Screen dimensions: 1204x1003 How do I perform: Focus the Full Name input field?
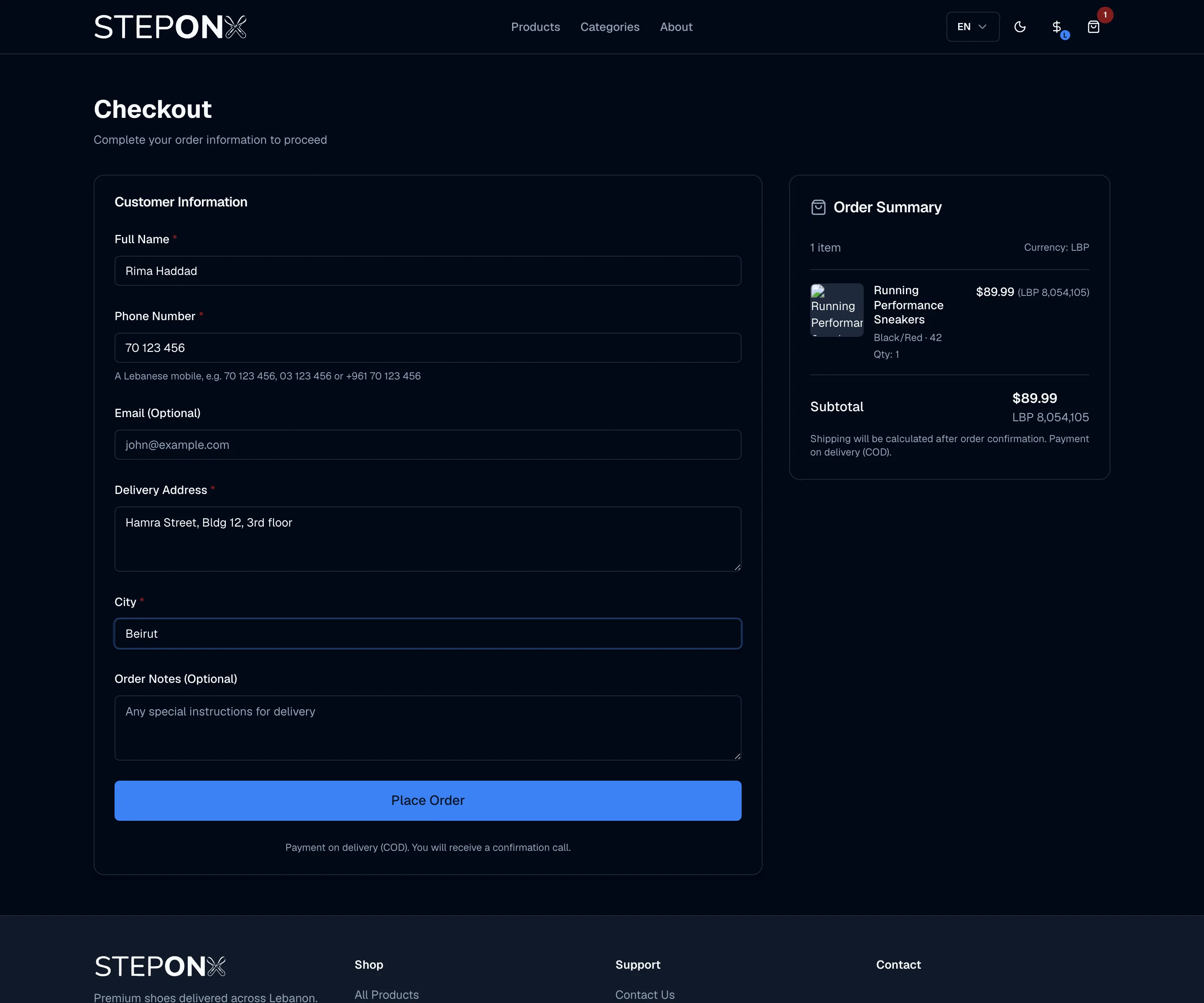click(x=428, y=270)
